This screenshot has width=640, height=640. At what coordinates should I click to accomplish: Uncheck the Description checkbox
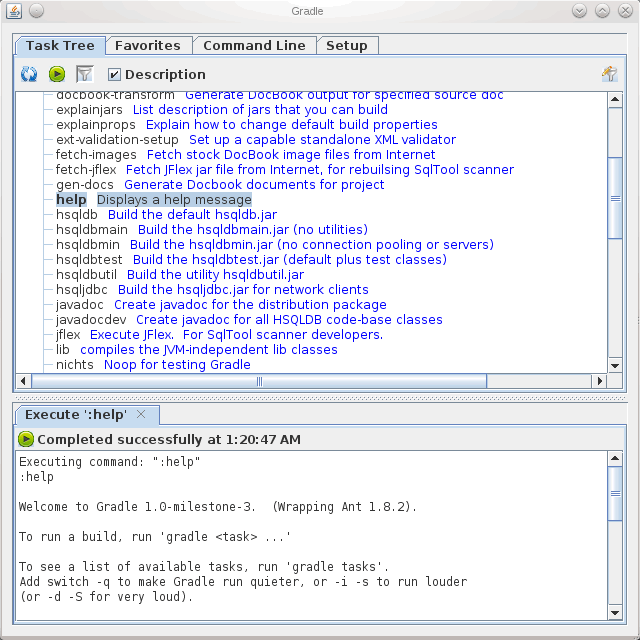(x=114, y=74)
